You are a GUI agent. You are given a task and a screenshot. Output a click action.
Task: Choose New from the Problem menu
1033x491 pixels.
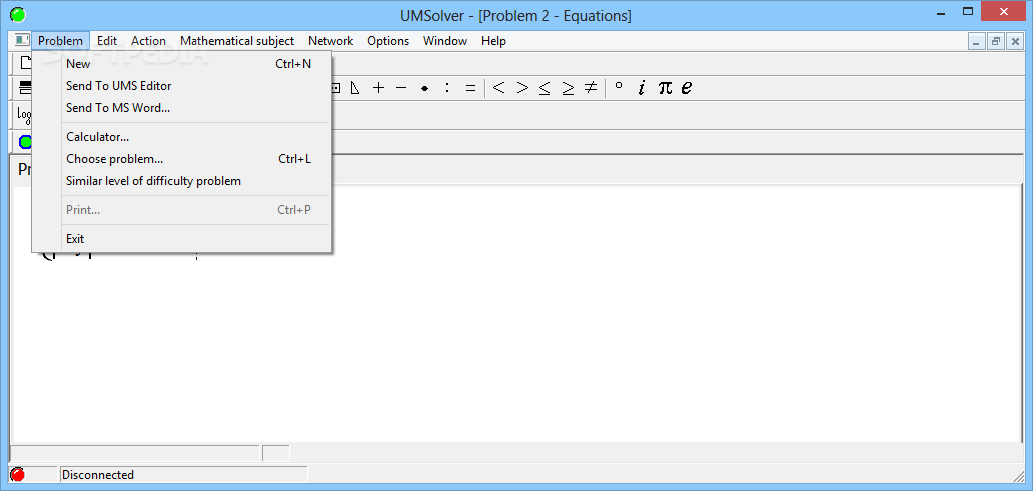coord(181,64)
